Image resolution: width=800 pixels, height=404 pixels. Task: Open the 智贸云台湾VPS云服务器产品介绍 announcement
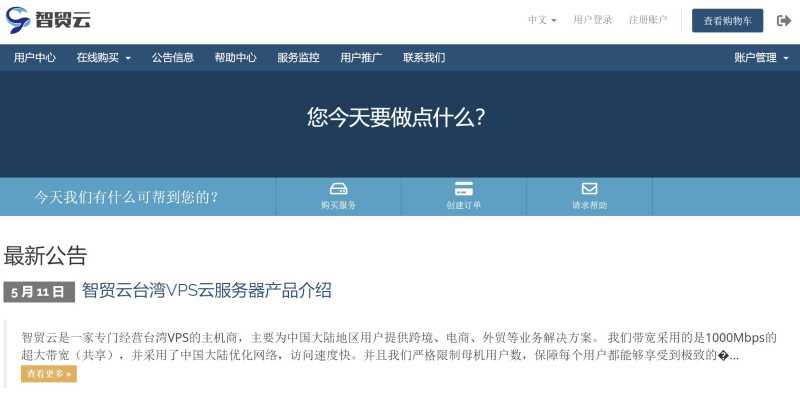pyautogui.click(x=207, y=291)
